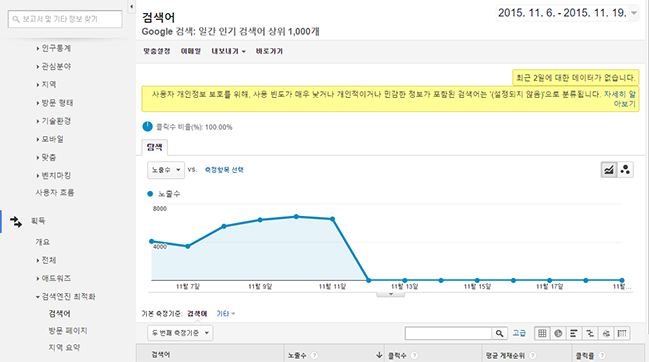Screen dimensions: 649x362
Task: Open the 내보내기 export menu
Action: [x=228, y=51]
